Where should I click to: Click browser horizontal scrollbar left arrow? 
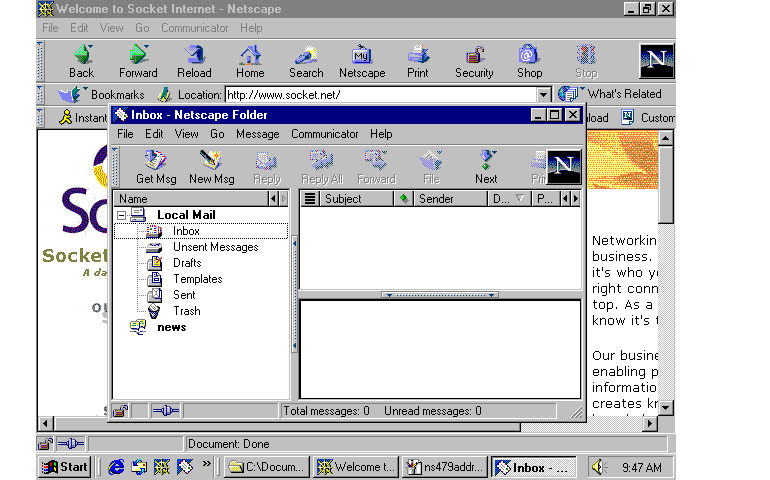click(46, 424)
